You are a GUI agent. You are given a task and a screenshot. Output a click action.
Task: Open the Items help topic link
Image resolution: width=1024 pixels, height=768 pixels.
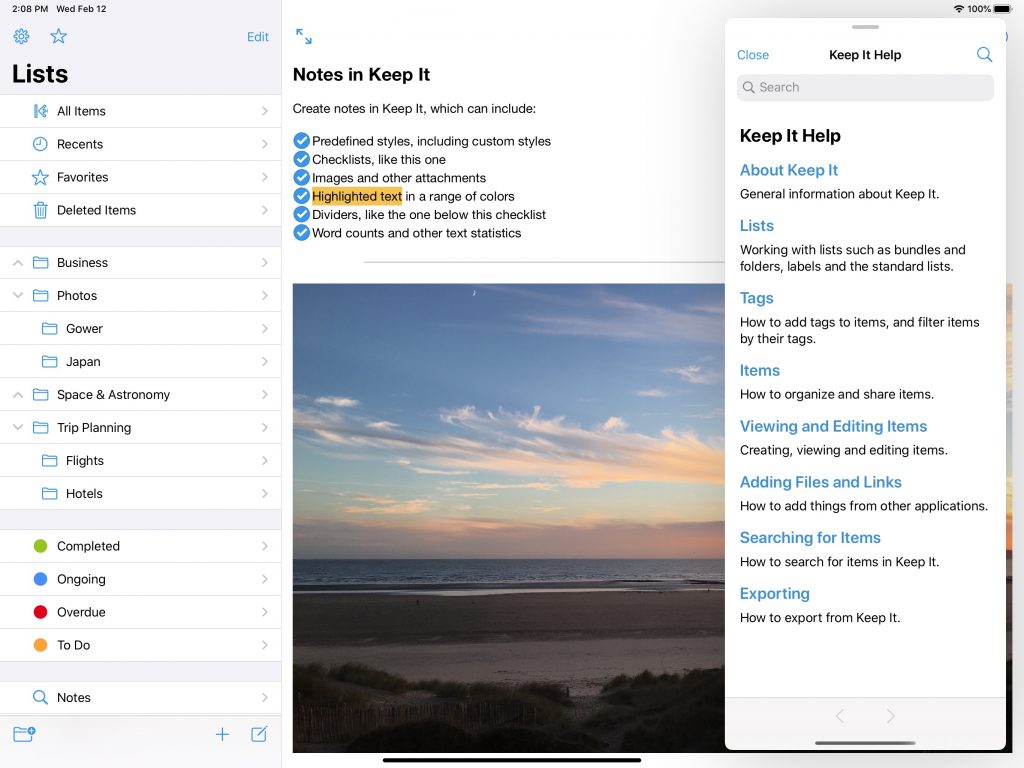point(759,371)
